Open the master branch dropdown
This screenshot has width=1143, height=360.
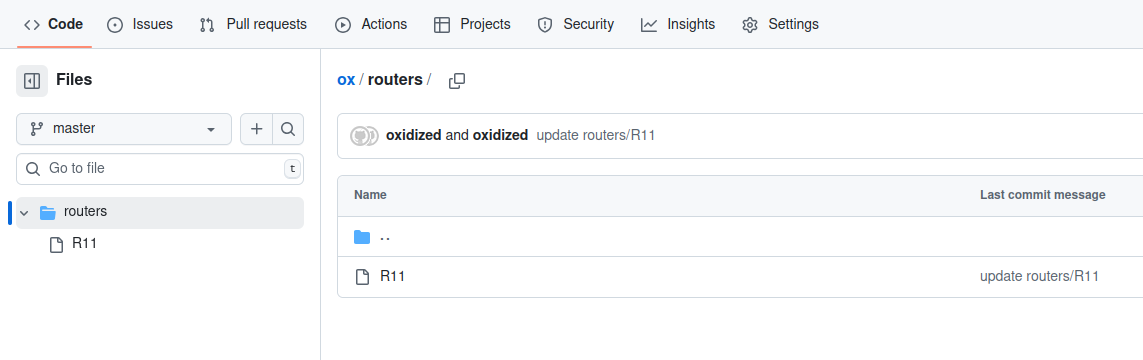tap(124, 129)
